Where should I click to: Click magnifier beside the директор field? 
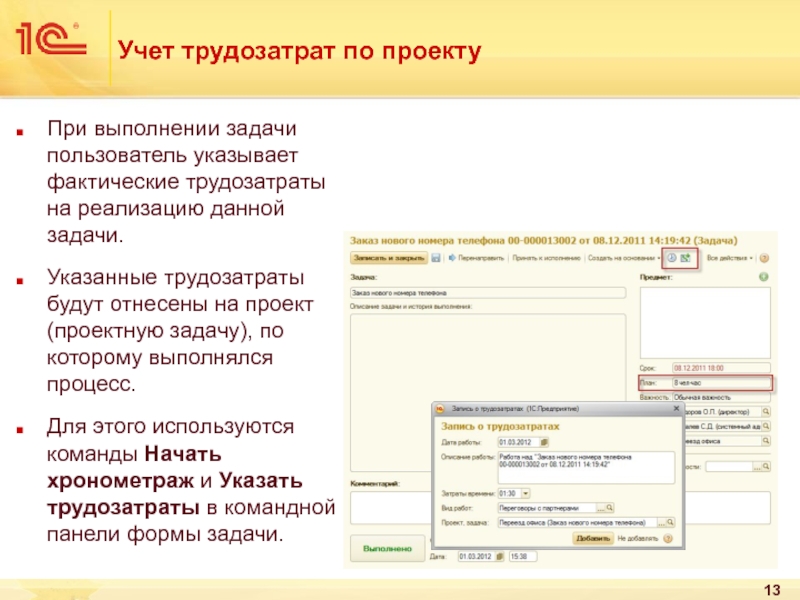[766, 411]
